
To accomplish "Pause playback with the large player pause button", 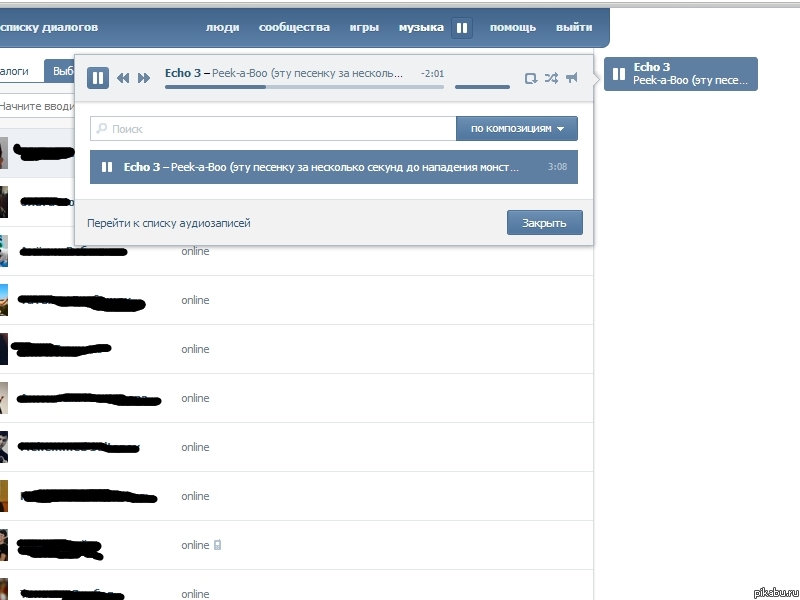I will (97, 78).
